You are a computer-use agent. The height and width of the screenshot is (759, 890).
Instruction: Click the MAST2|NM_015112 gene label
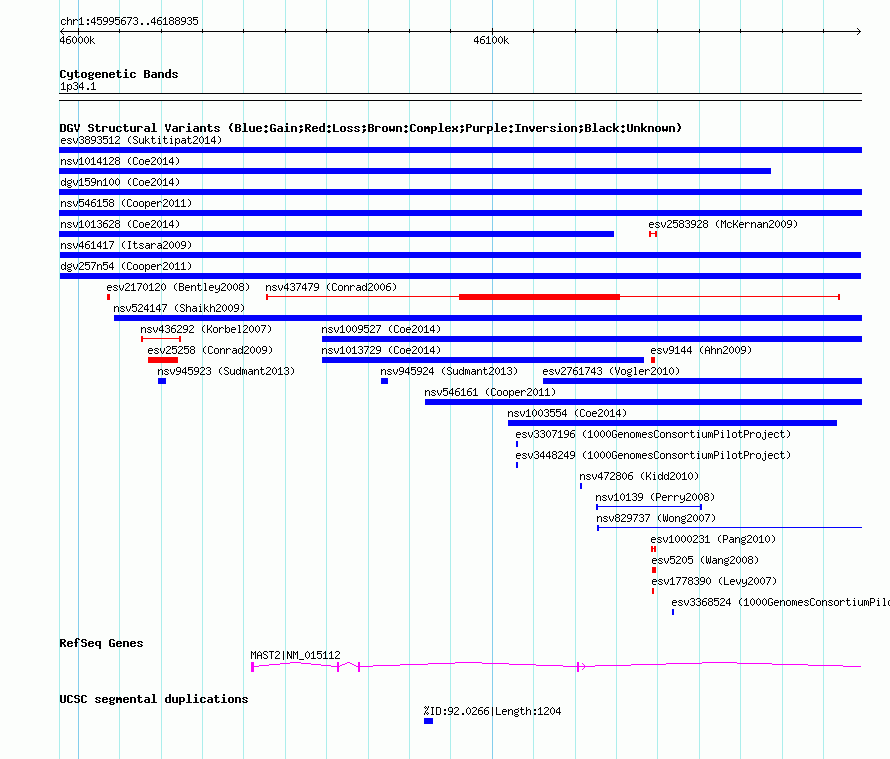point(295,655)
